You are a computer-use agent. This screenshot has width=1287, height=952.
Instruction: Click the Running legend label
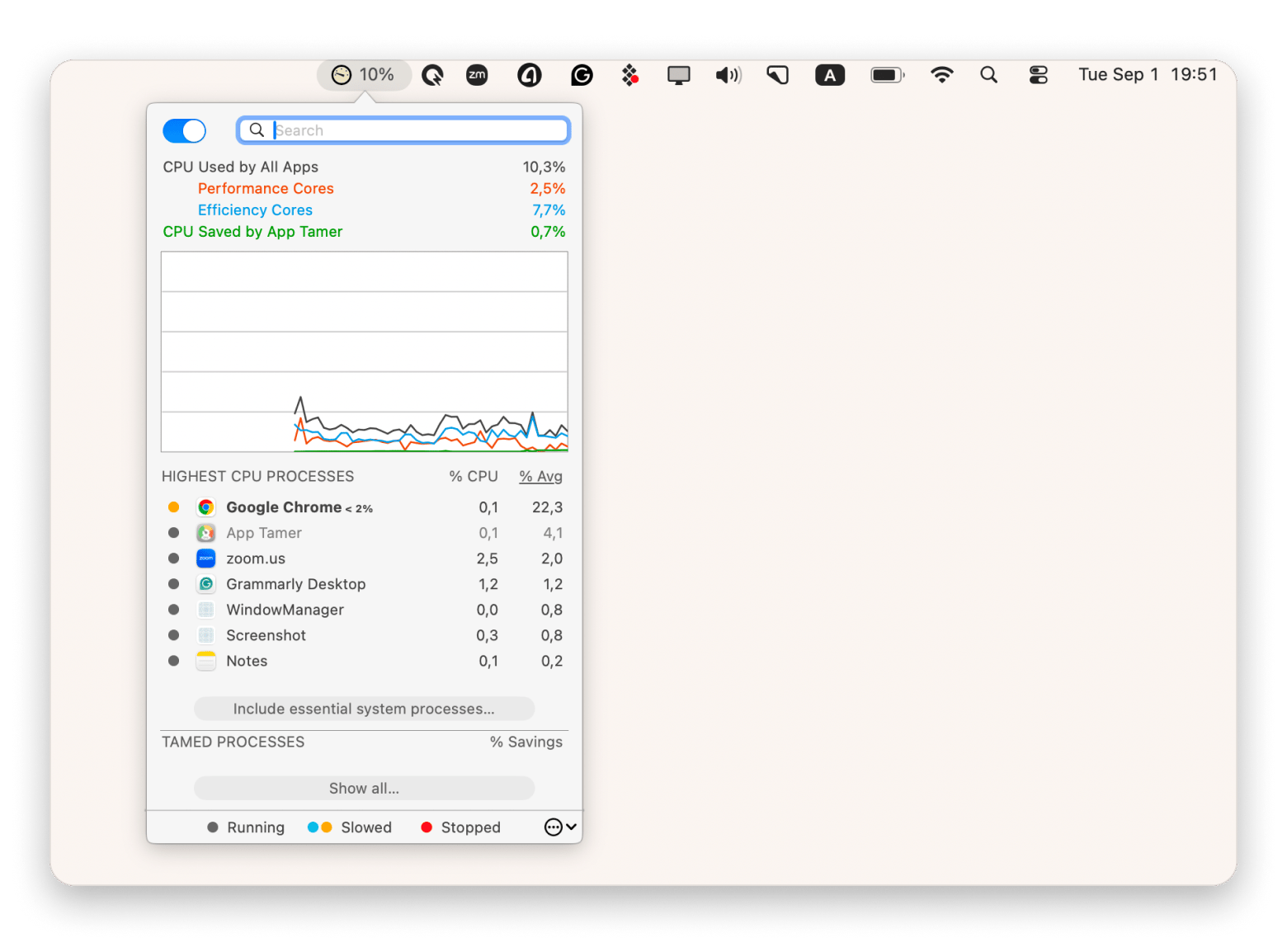pos(256,827)
